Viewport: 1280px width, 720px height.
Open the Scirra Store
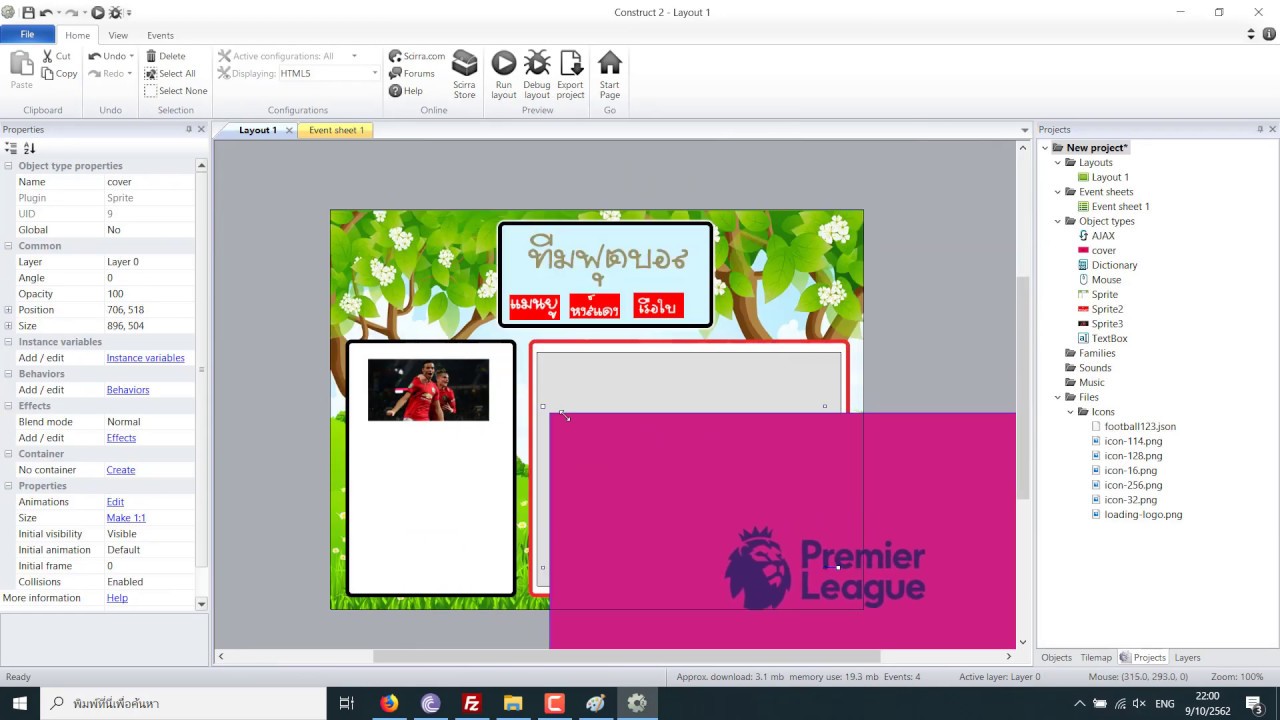coord(465,74)
